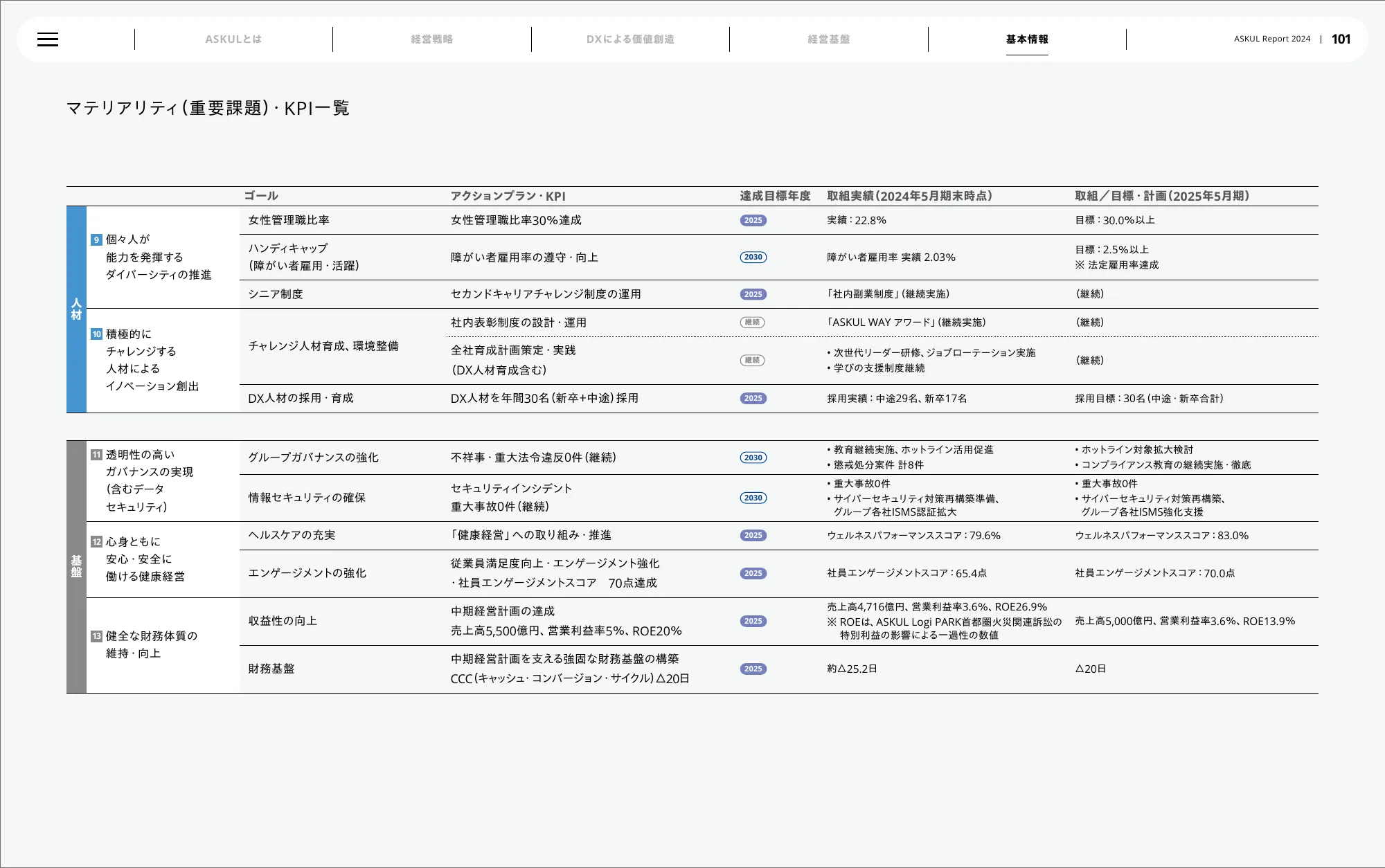
Task: Click the 2025 badge for 財務基盤 row
Action: [x=753, y=669]
